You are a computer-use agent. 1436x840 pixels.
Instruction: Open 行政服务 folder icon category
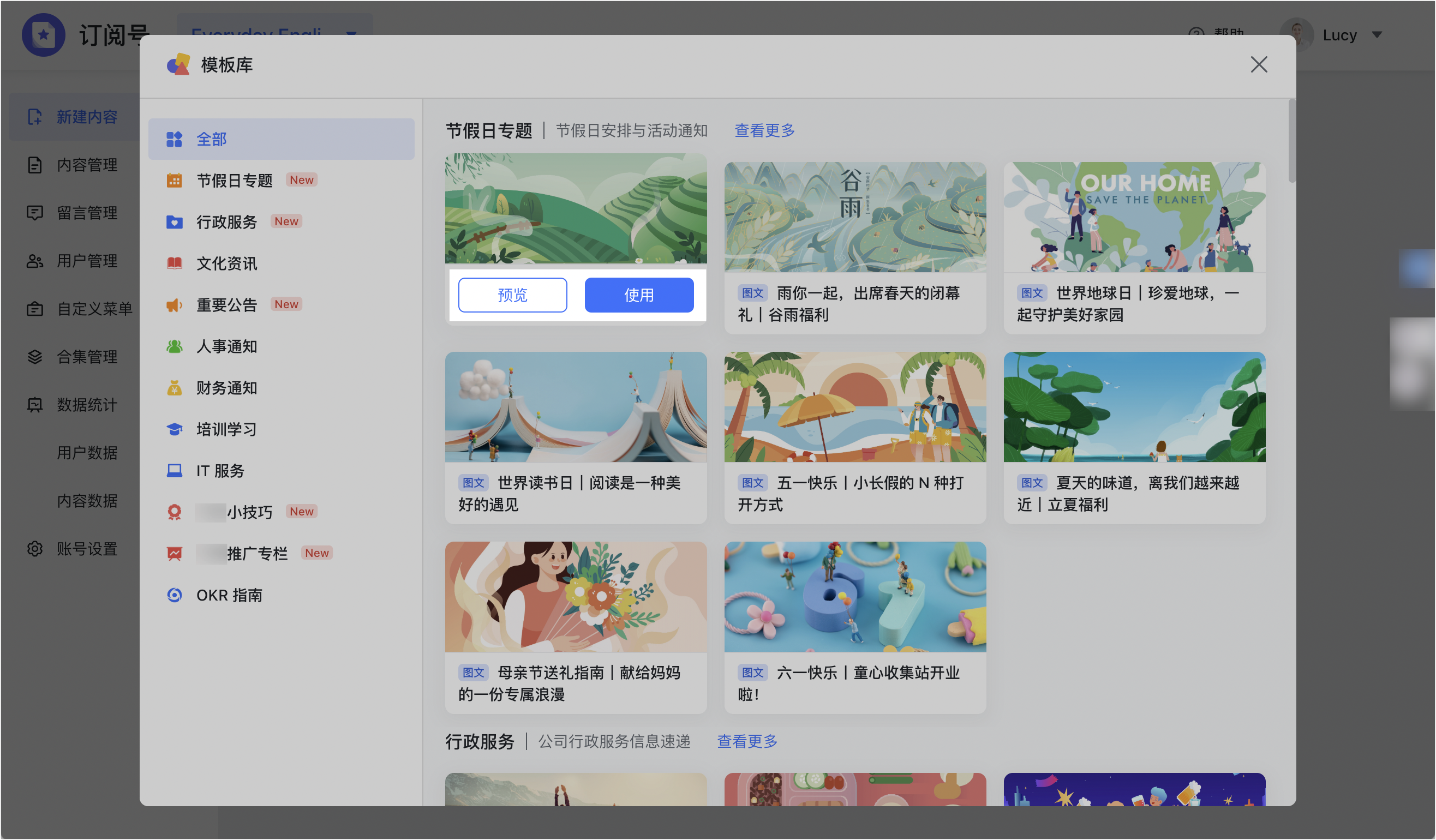174,221
